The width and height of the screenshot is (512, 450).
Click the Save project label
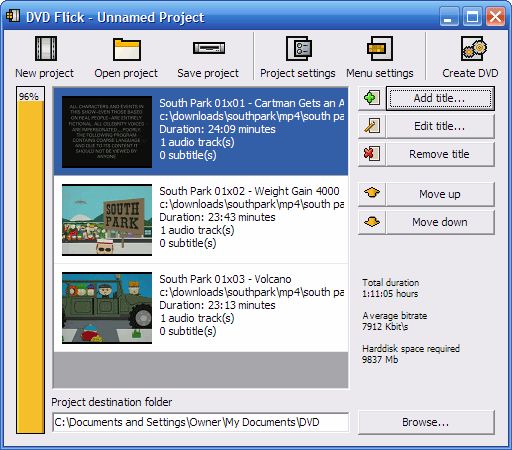pyautogui.click(x=208, y=73)
